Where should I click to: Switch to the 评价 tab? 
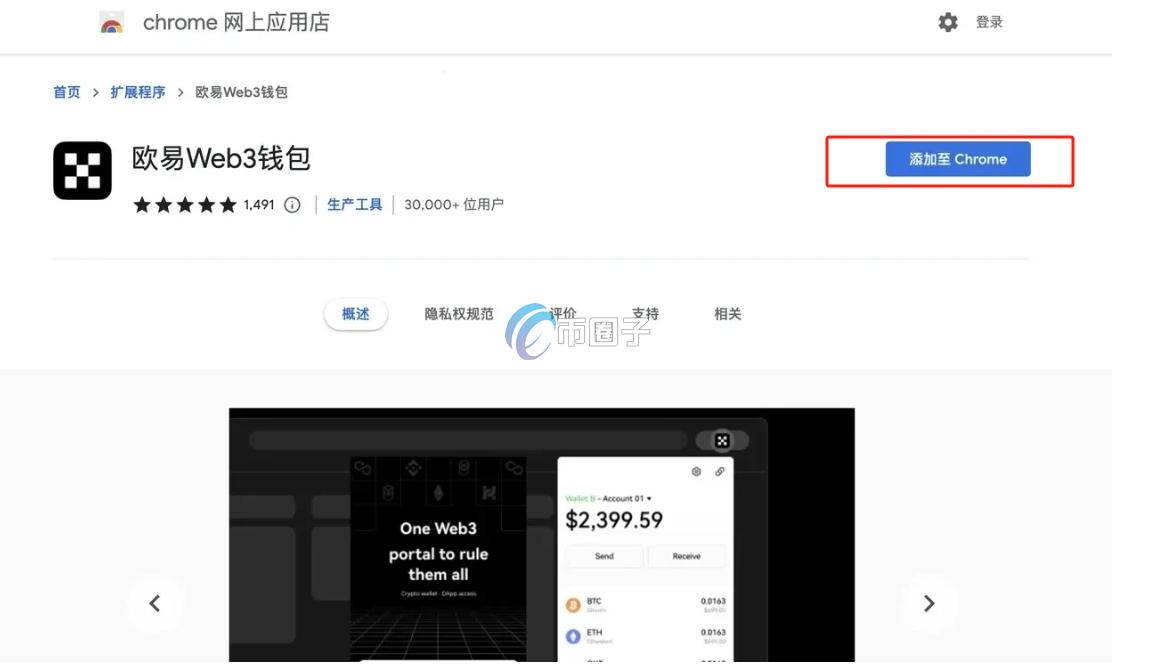[563, 313]
